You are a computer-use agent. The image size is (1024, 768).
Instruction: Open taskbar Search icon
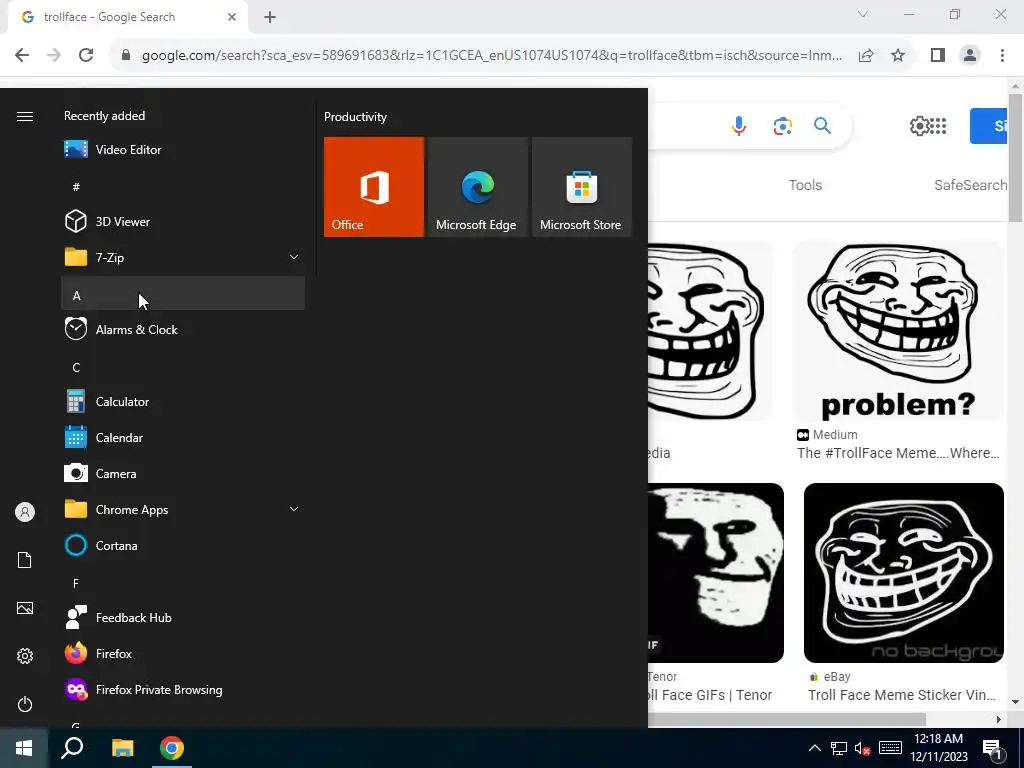tap(72, 748)
